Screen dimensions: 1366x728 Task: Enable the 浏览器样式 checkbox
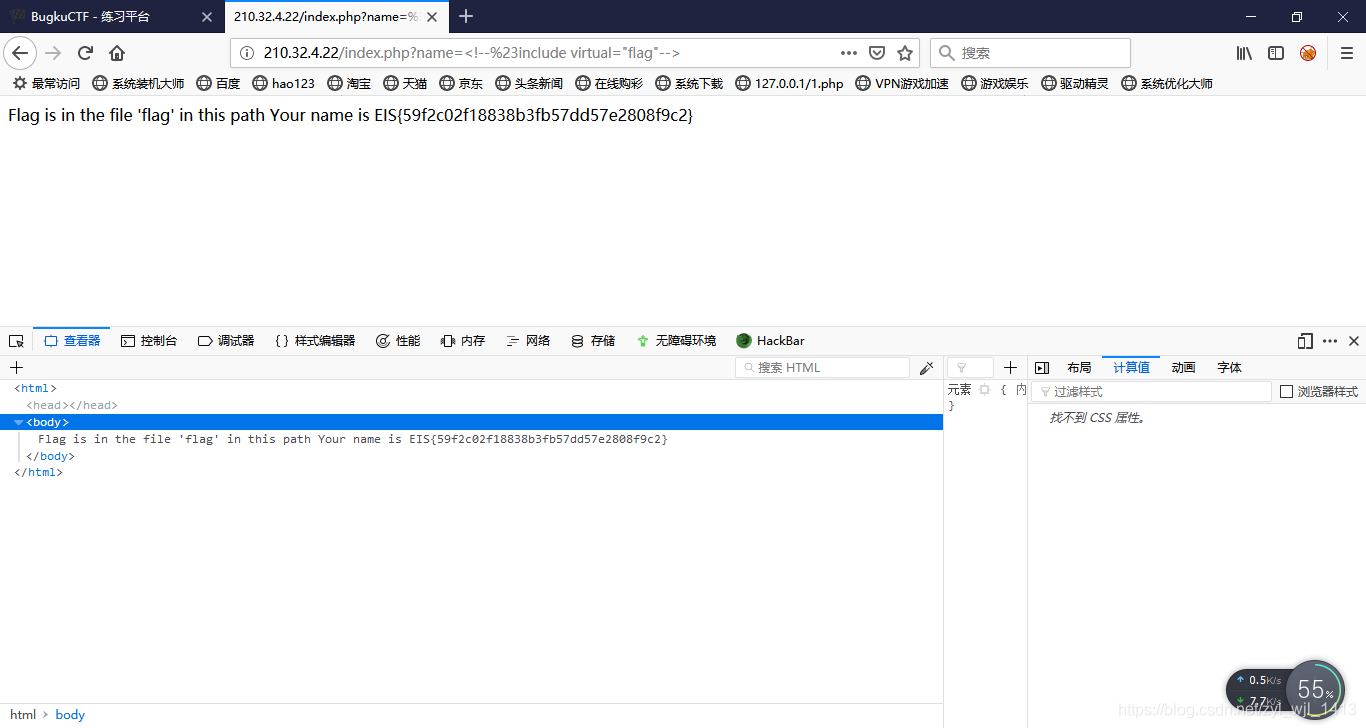pos(1287,392)
